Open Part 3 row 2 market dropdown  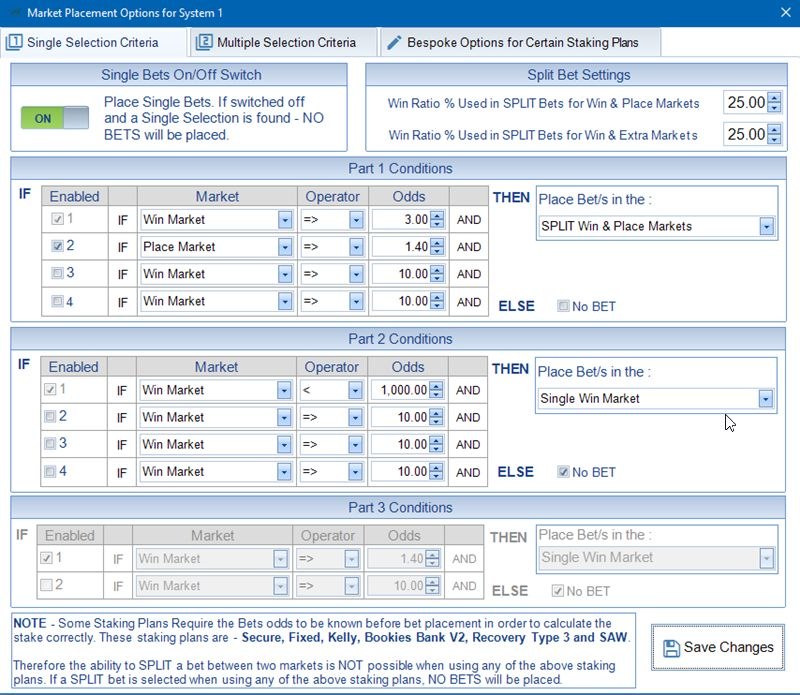[x=280, y=586]
